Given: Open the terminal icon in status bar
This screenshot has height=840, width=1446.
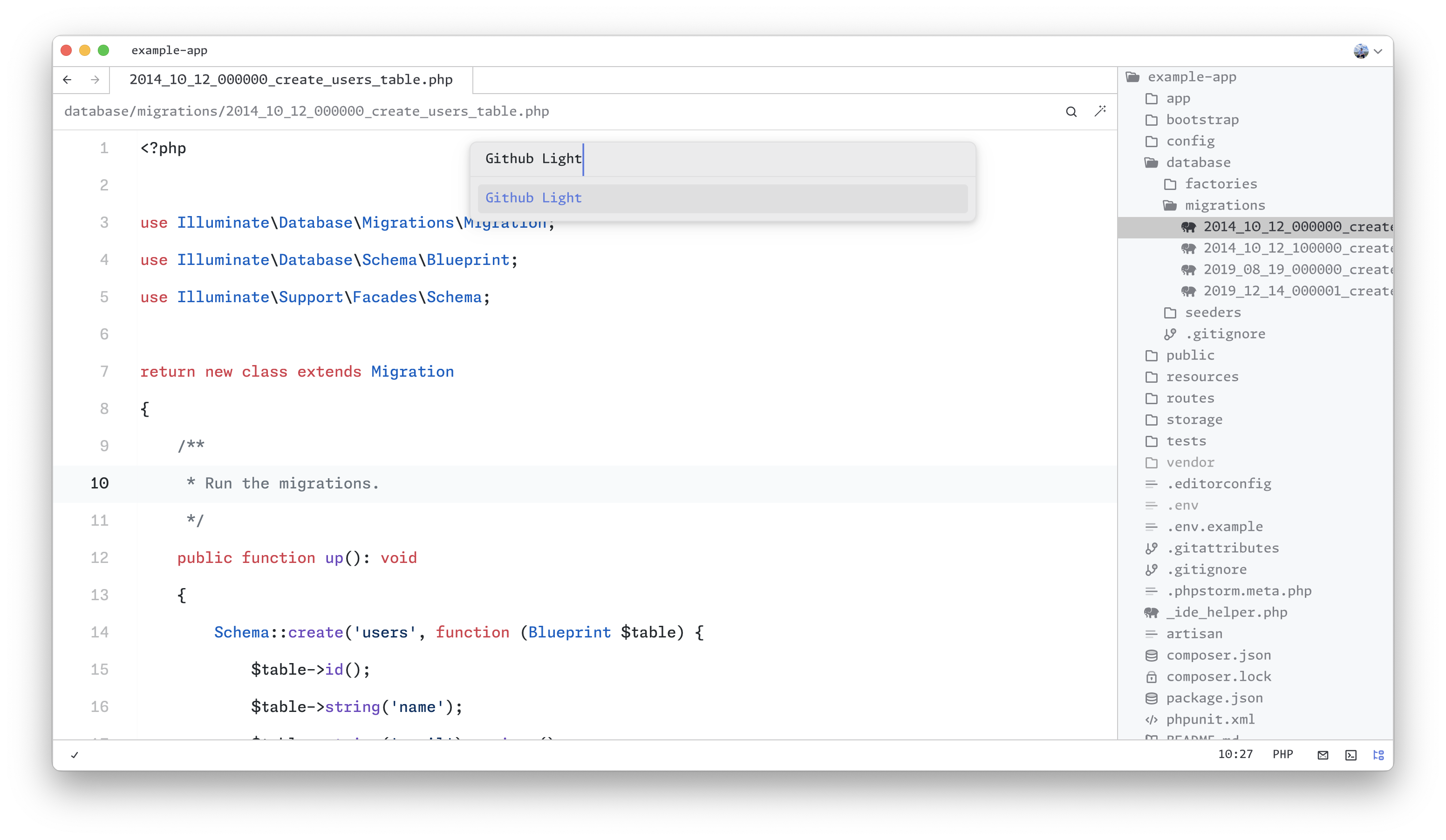Looking at the screenshot, I should pyautogui.click(x=1351, y=755).
